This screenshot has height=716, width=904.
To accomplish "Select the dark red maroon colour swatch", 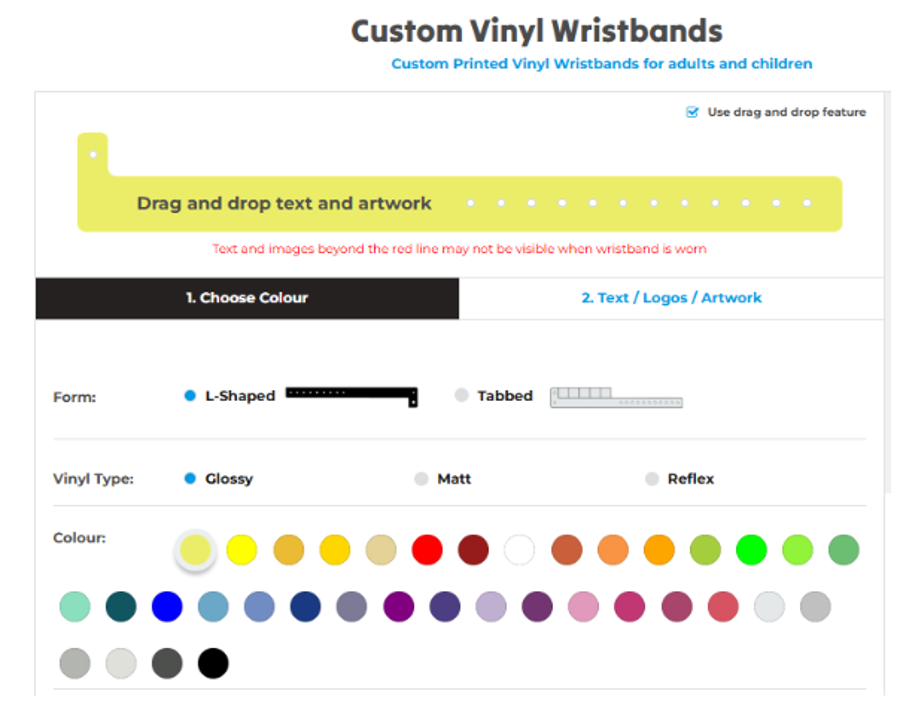I will pos(473,549).
